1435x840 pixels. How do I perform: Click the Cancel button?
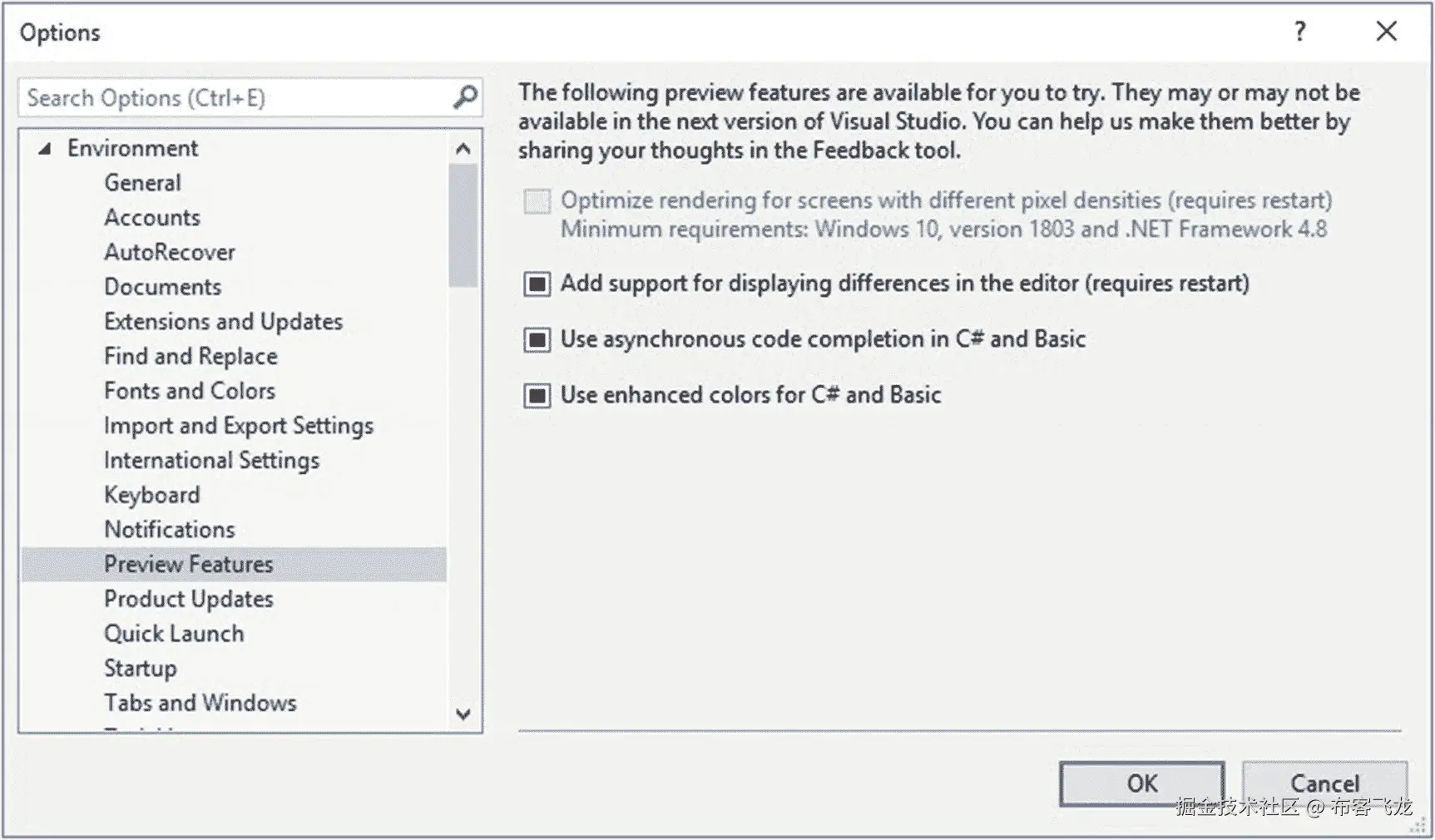point(1324,783)
